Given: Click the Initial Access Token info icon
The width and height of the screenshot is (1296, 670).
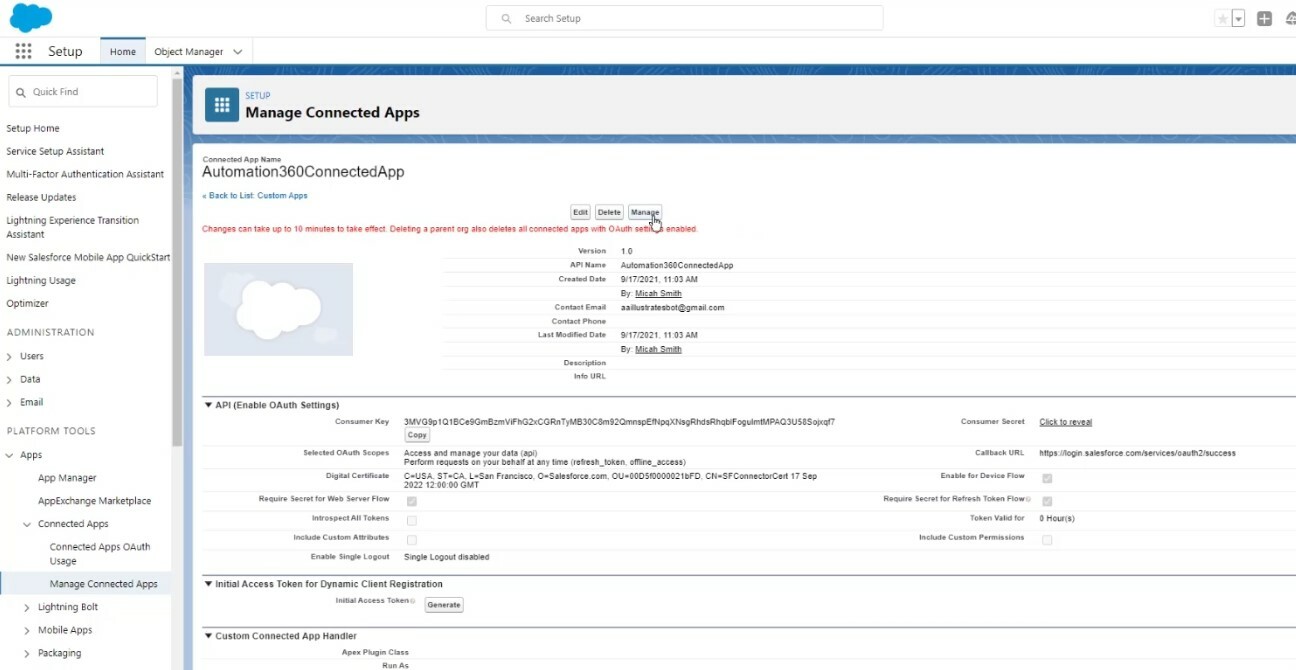Looking at the screenshot, I should pyautogui.click(x=412, y=601).
